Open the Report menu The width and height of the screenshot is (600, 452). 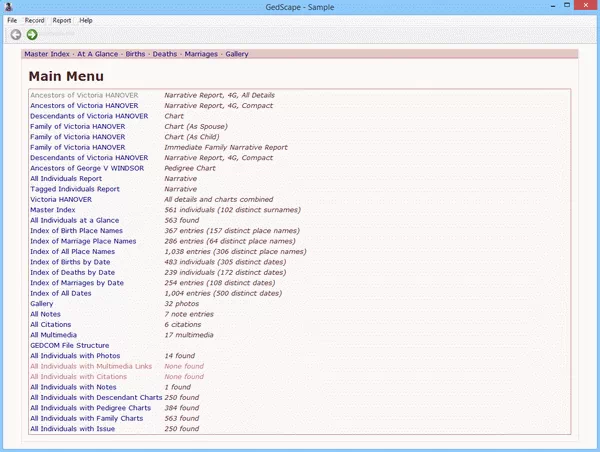click(62, 20)
